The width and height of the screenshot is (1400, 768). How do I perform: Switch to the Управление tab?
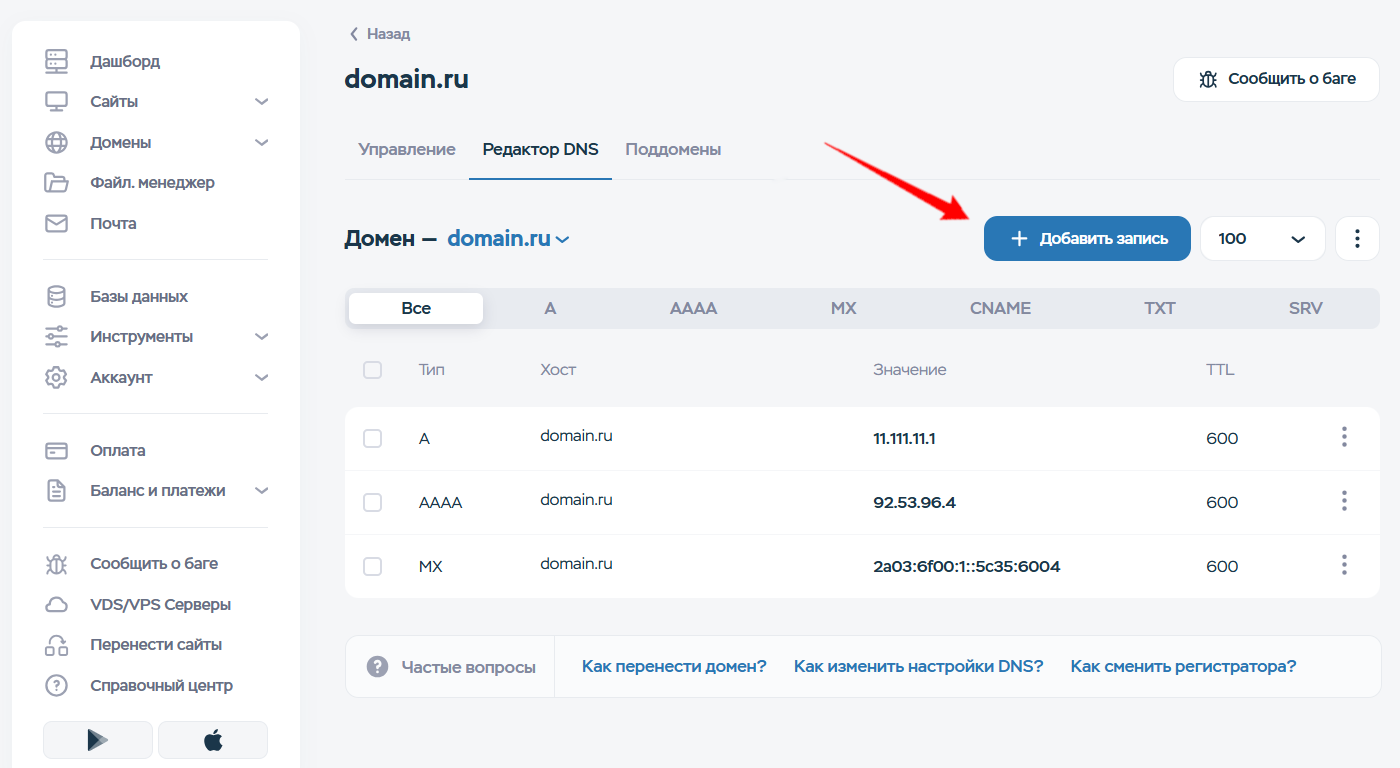click(x=407, y=150)
